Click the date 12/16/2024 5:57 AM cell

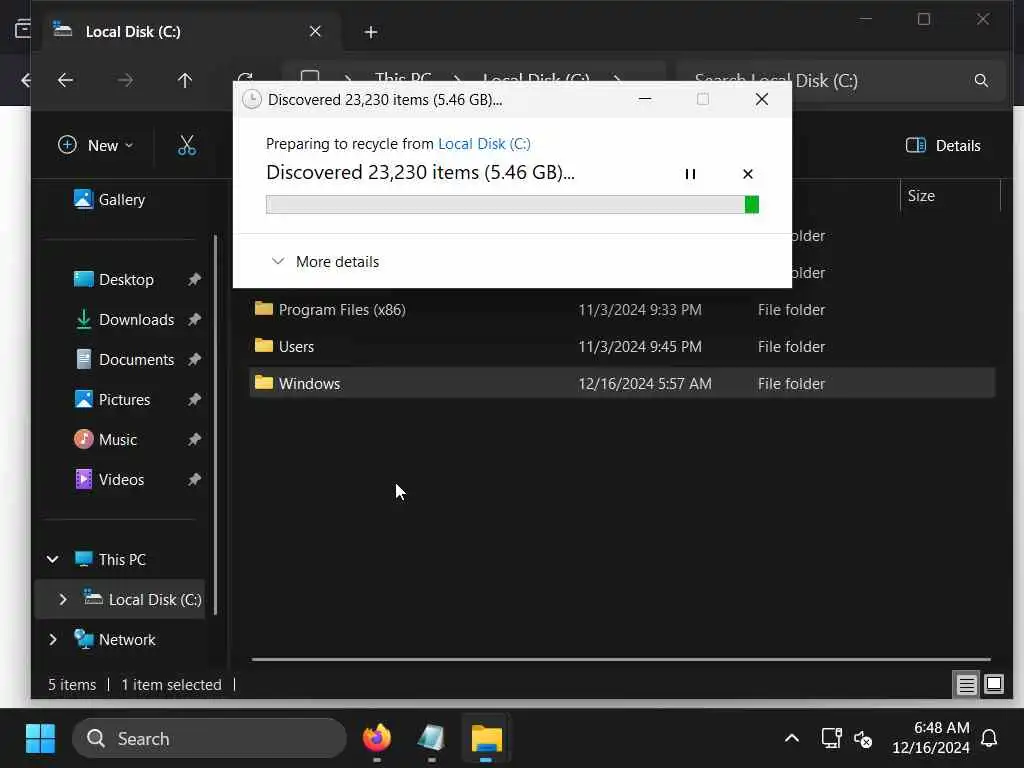[x=645, y=383]
